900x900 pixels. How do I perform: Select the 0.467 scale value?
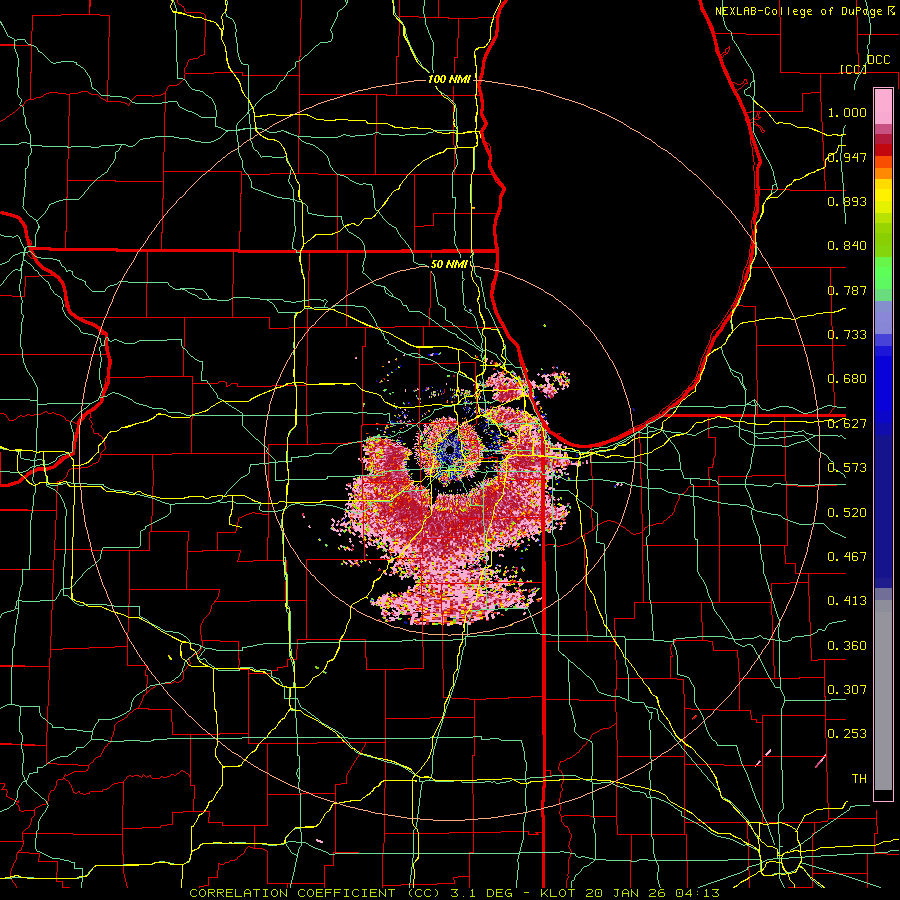tap(847, 557)
